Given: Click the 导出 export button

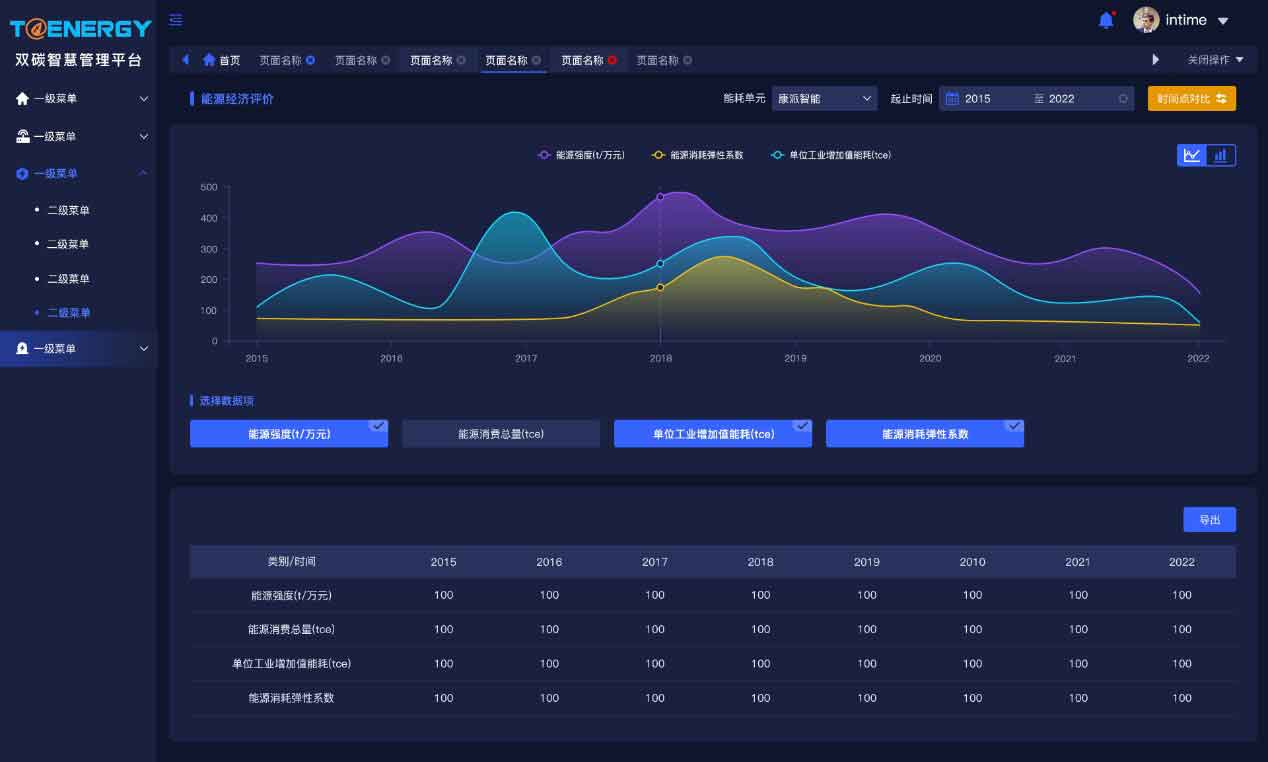Looking at the screenshot, I should pos(1209,520).
